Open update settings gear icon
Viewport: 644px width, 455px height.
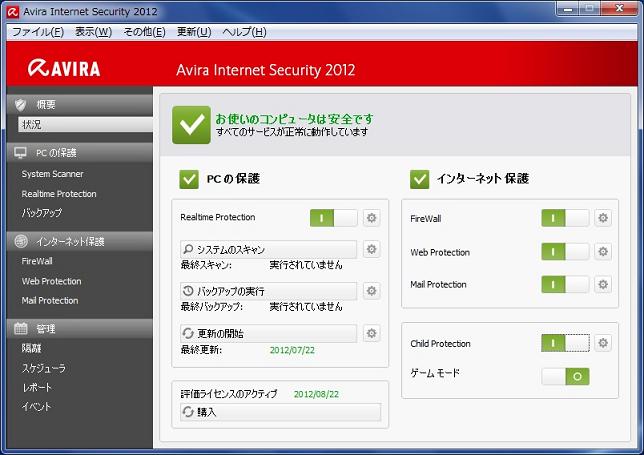point(371,333)
